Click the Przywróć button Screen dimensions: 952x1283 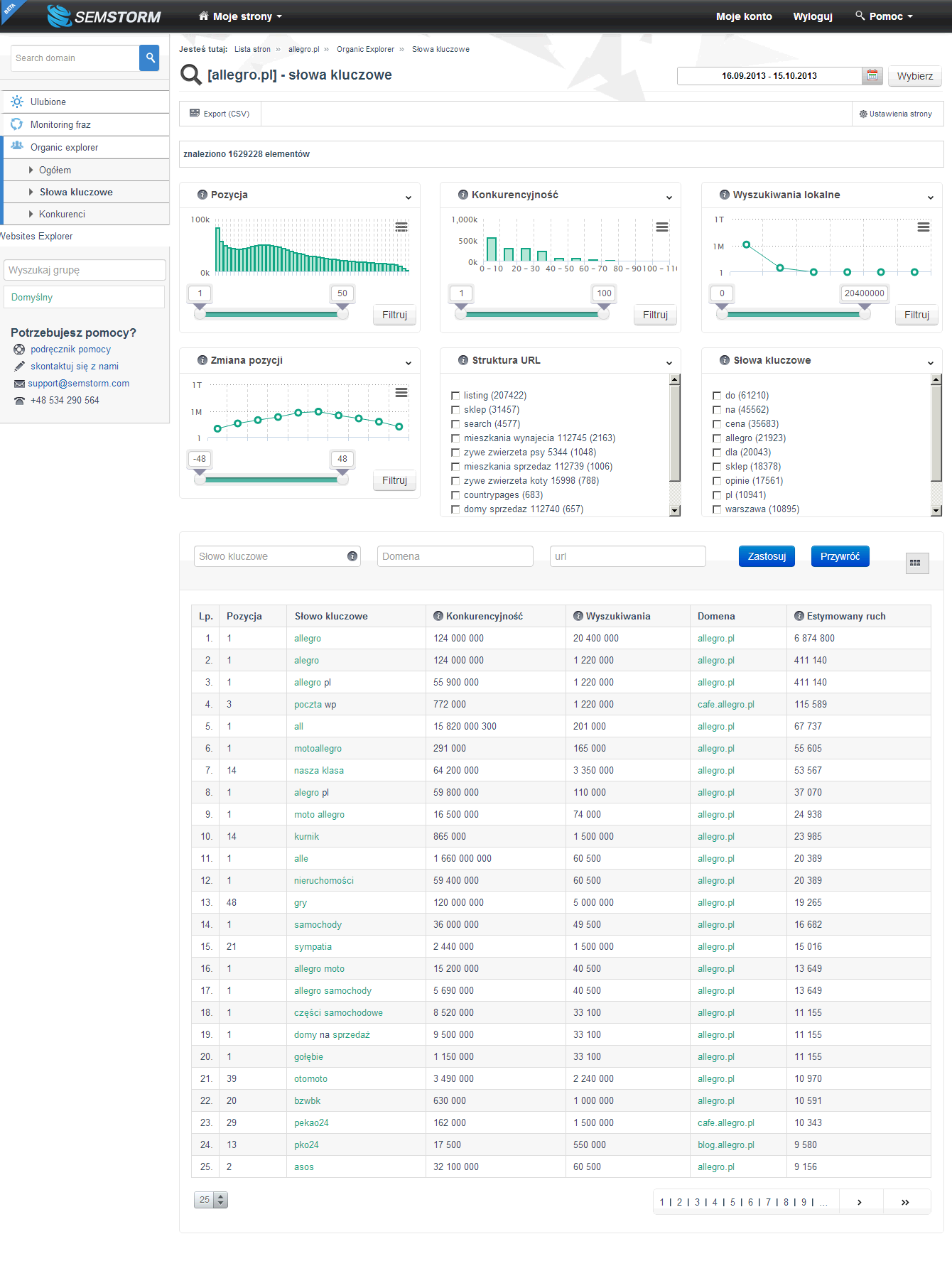click(x=840, y=556)
